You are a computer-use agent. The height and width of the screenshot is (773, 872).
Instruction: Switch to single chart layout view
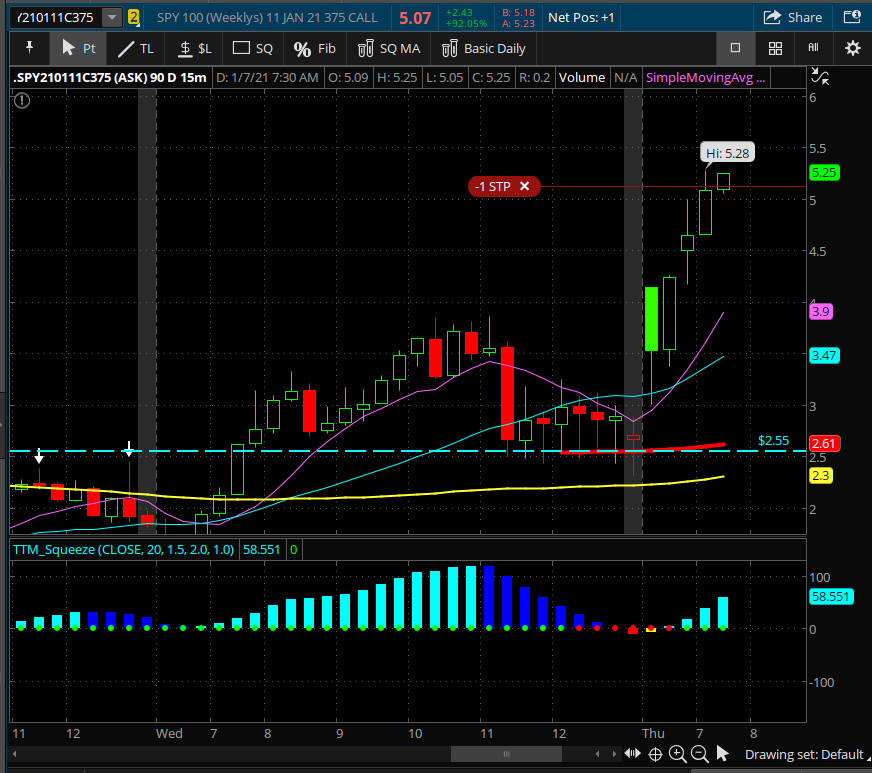click(735, 48)
